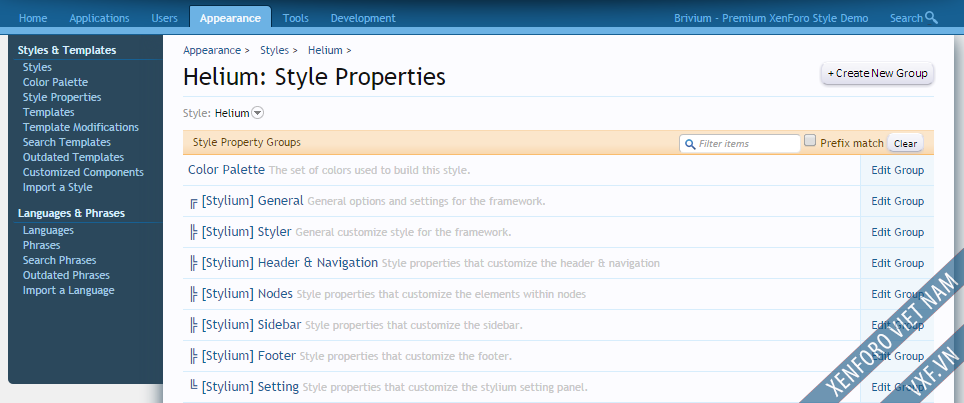Open the [Stylium] Setting group
Screen dimensions: 964x403
[x=250, y=386]
